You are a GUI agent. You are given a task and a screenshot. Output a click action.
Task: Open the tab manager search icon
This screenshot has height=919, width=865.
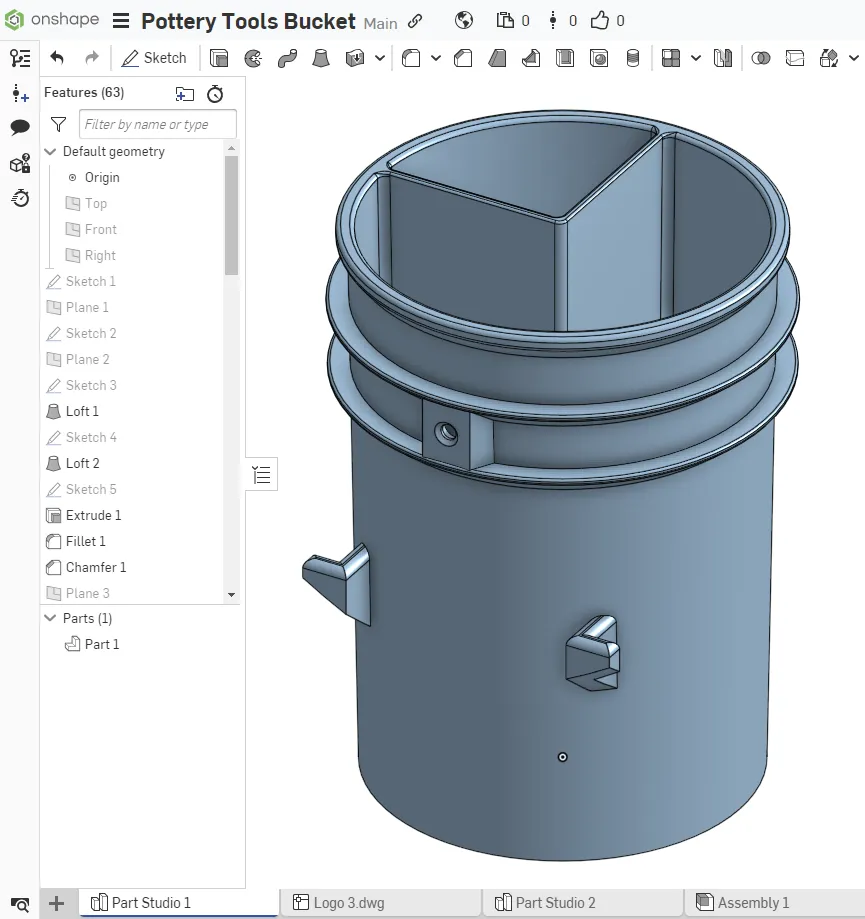(20, 904)
